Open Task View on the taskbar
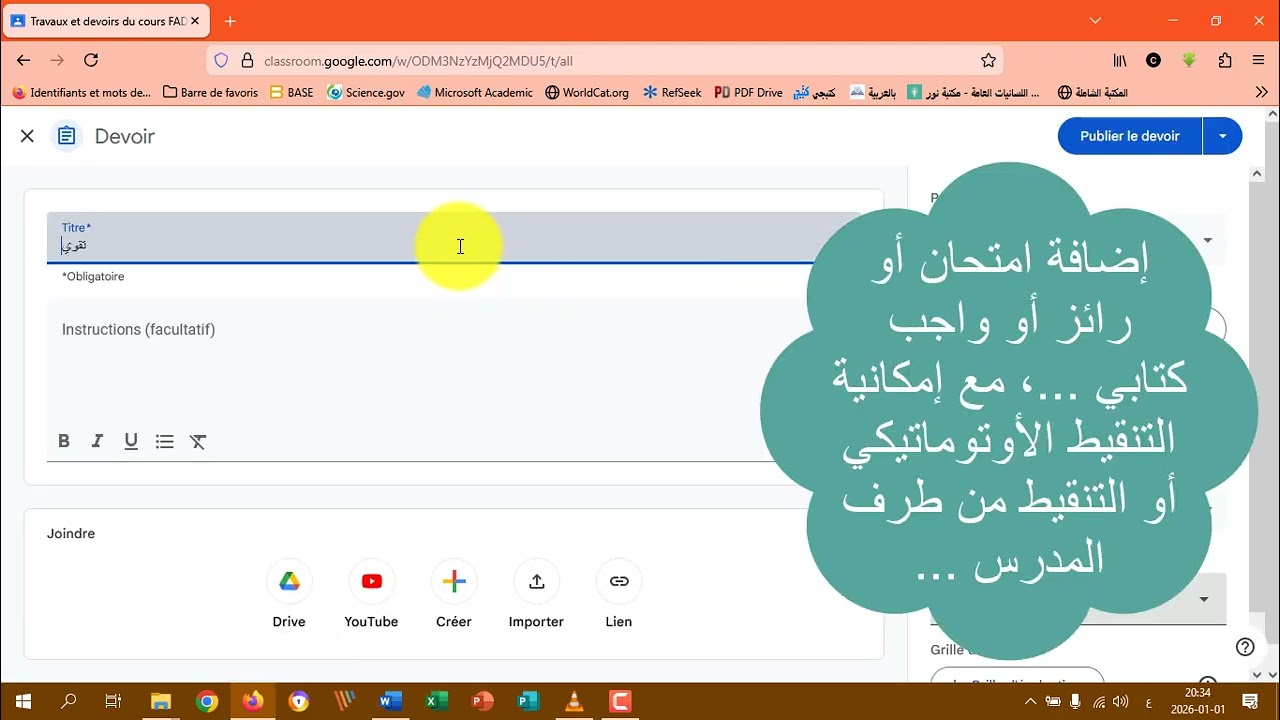 click(x=114, y=701)
